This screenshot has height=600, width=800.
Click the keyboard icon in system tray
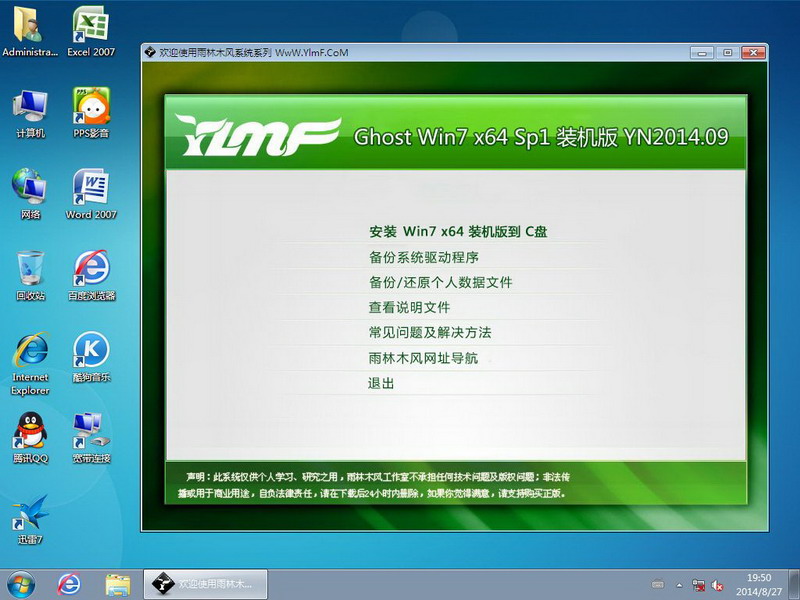(658, 585)
